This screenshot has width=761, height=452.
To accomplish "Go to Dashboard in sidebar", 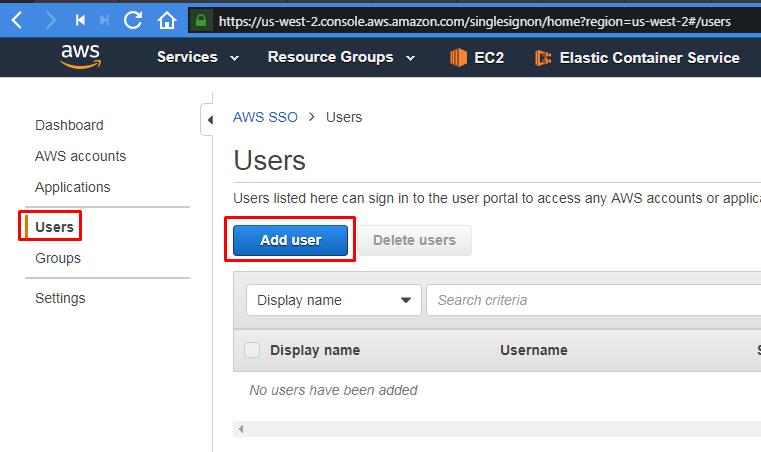I will click(69, 125).
